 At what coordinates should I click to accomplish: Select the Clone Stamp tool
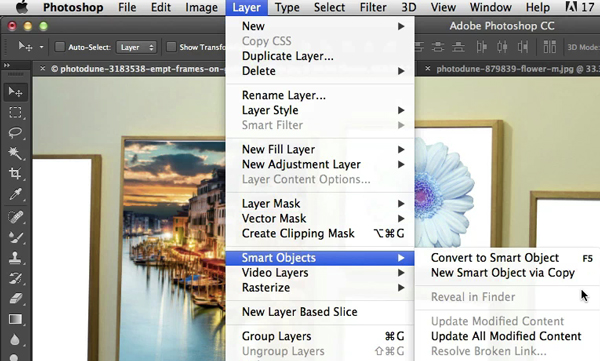(15, 257)
